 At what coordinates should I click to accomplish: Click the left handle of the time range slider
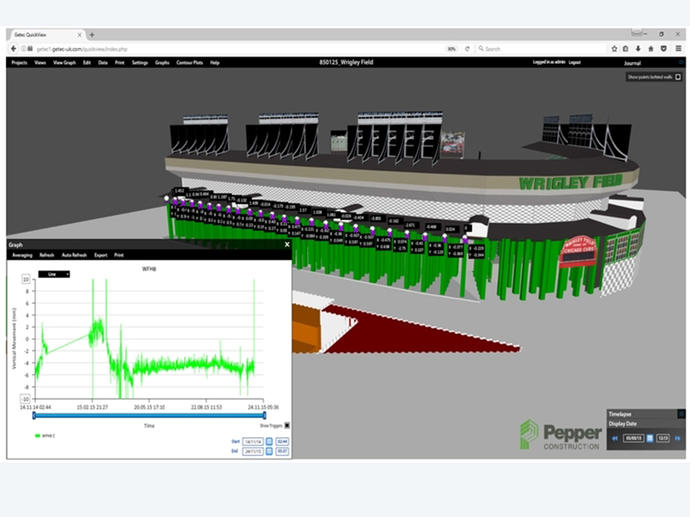tap(34, 415)
